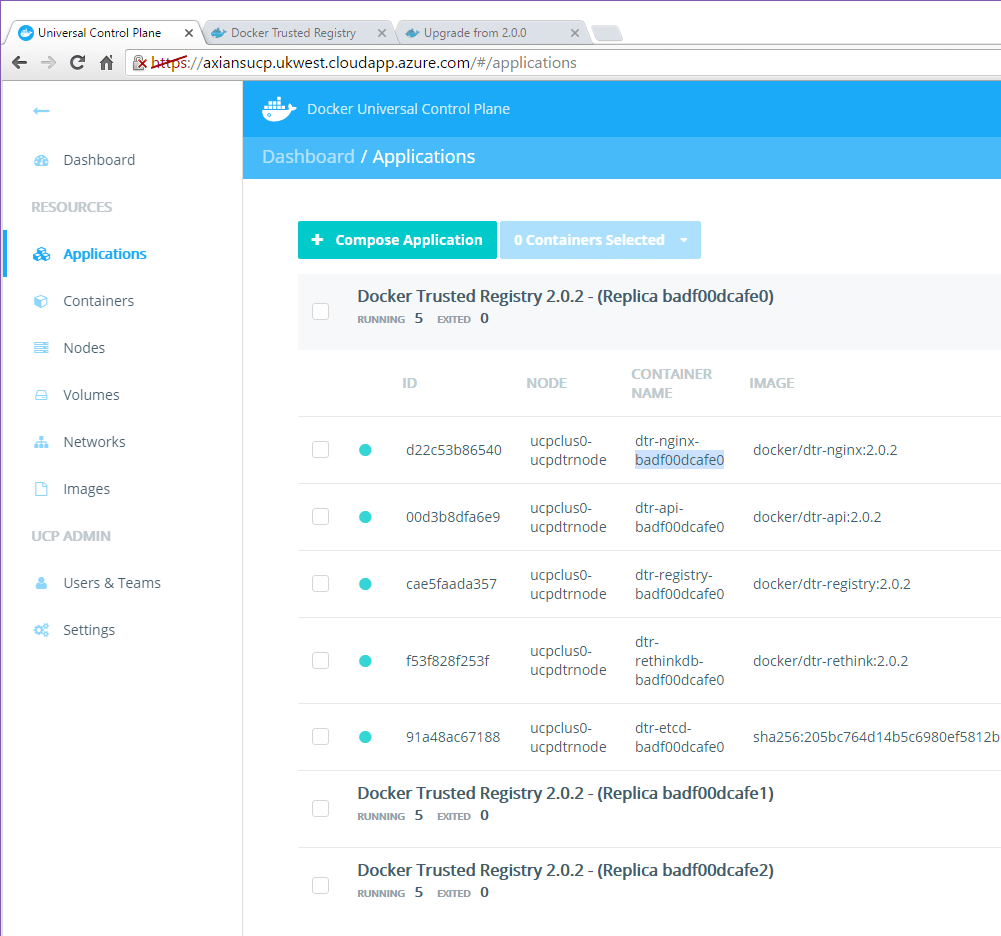
Task: Click the Docker whale logo in header
Action: 279,109
